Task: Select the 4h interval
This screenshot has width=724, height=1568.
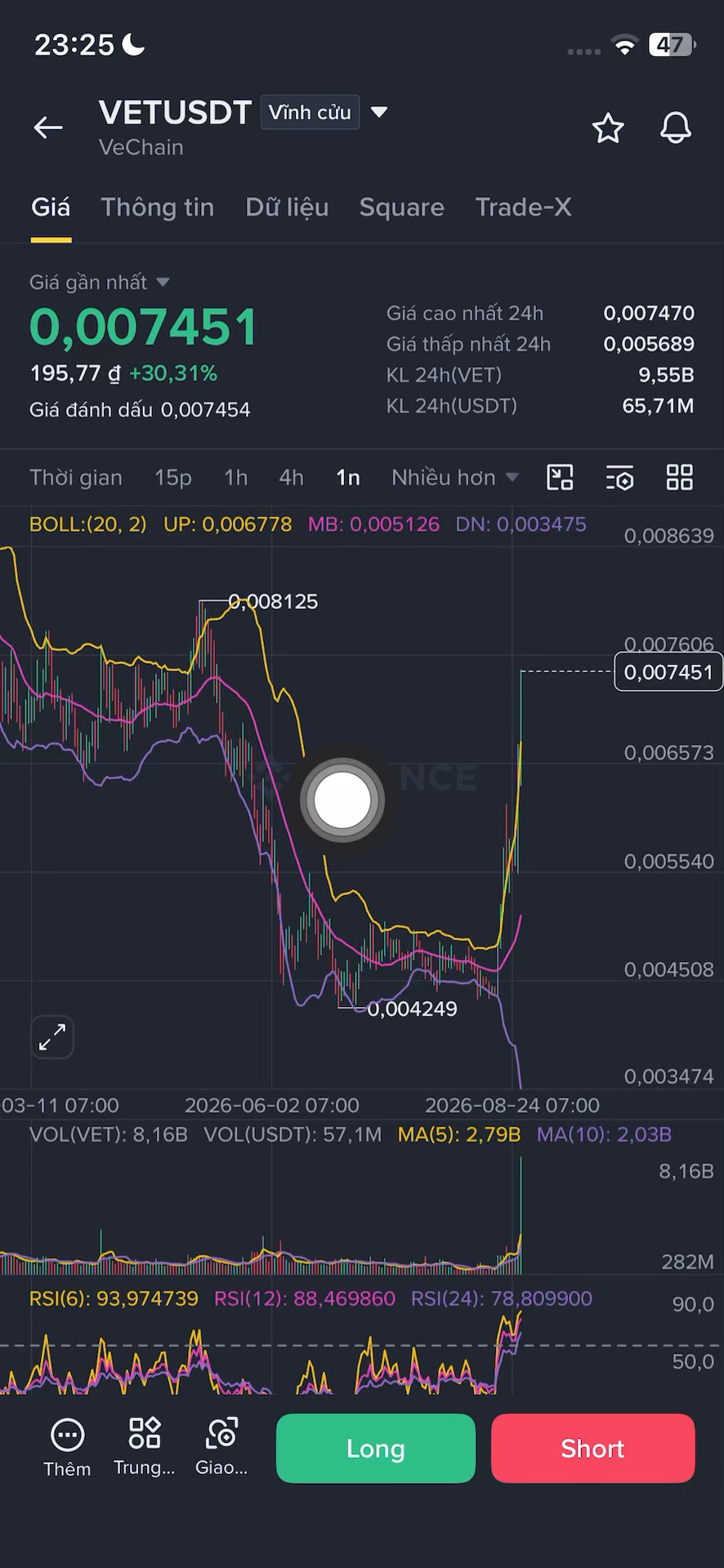Action: pyautogui.click(x=291, y=478)
